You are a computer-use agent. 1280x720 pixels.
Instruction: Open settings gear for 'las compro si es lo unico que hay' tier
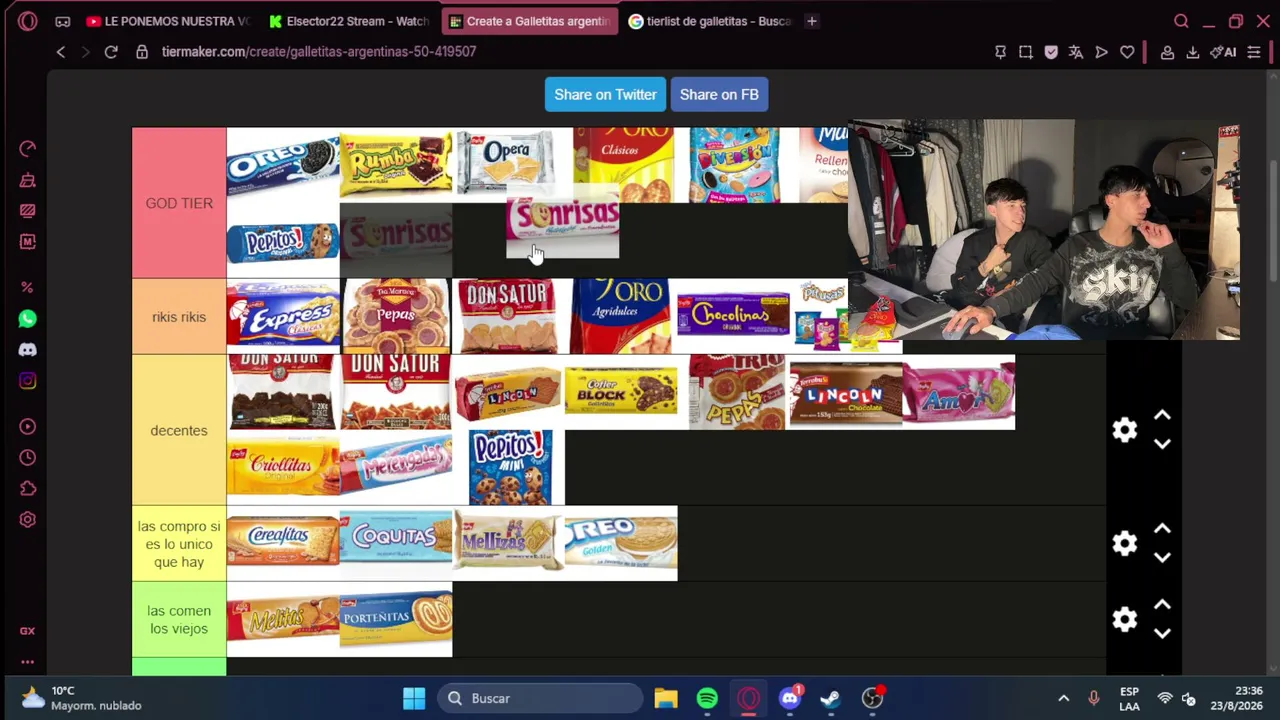tap(1125, 543)
